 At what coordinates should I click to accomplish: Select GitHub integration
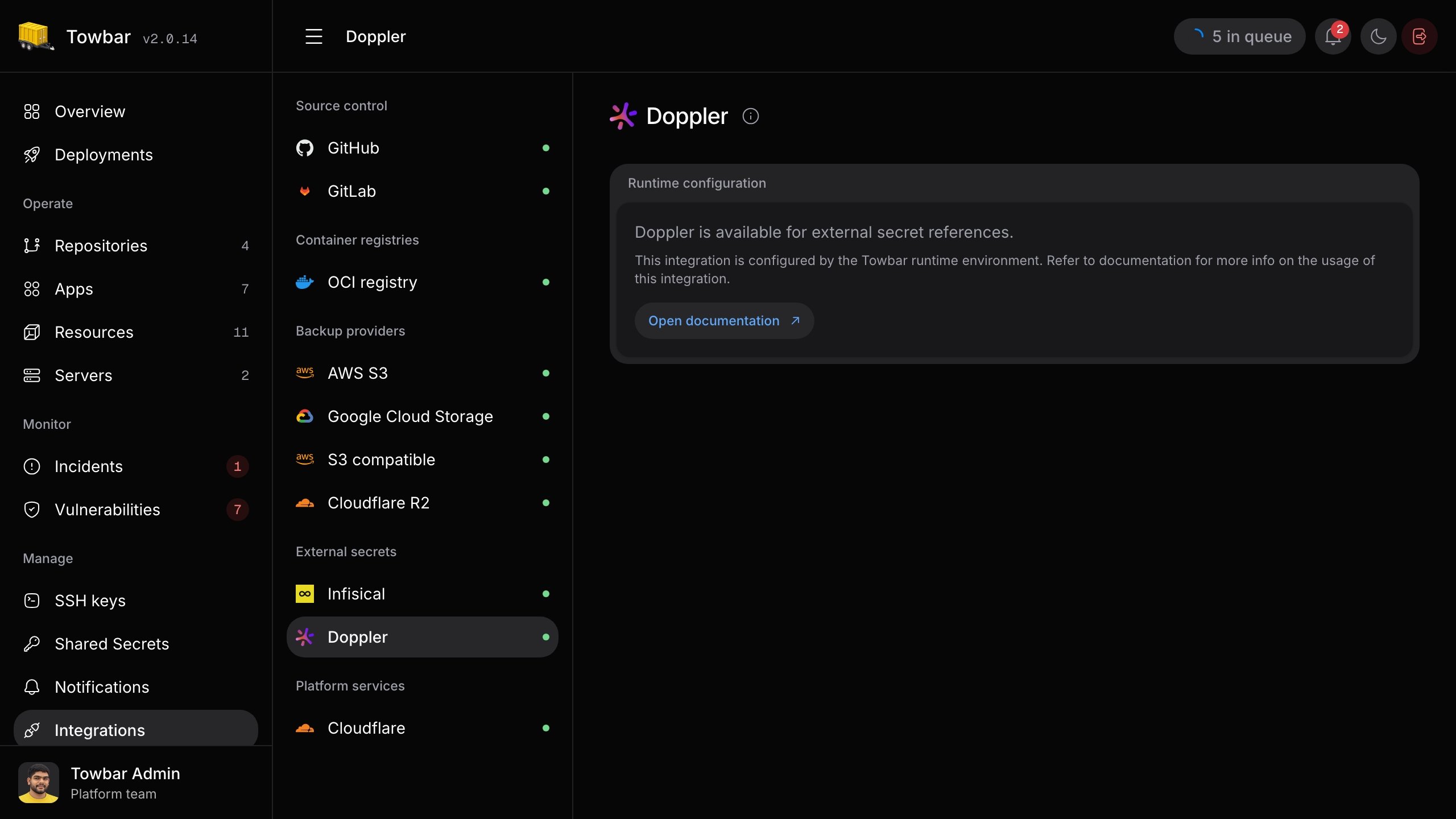coord(423,148)
